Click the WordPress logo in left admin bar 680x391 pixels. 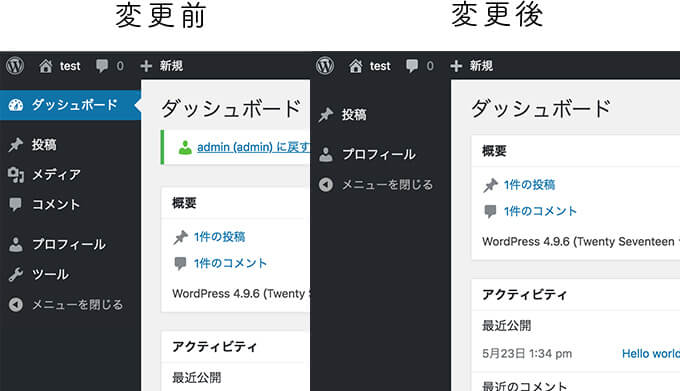pyautogui.click(x=15, y=66)
